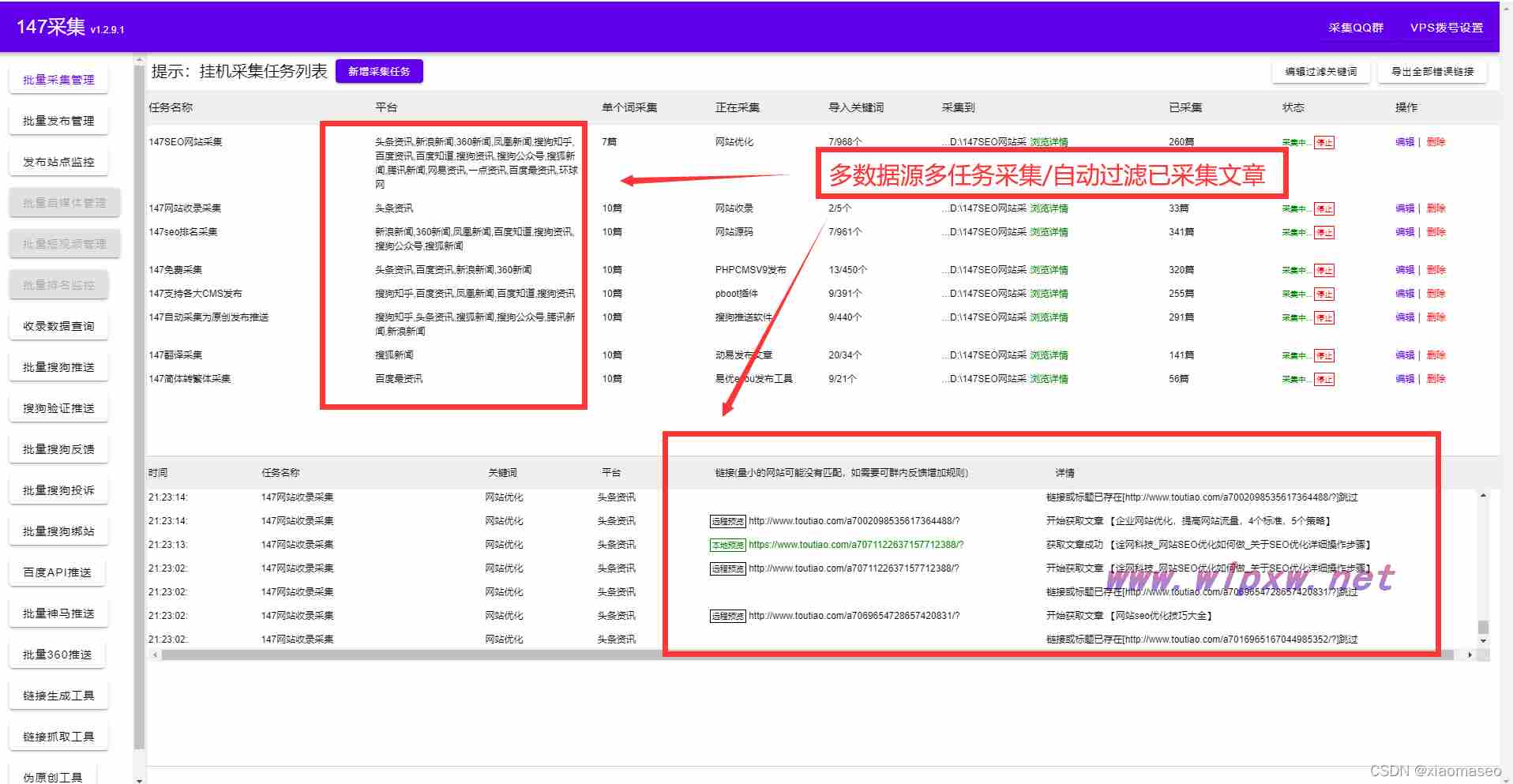Delete the 147自动采集伪原创发布推送 task
Image resolution: width=1513 pixels, height=784 pixels.
click(1436, 317)
